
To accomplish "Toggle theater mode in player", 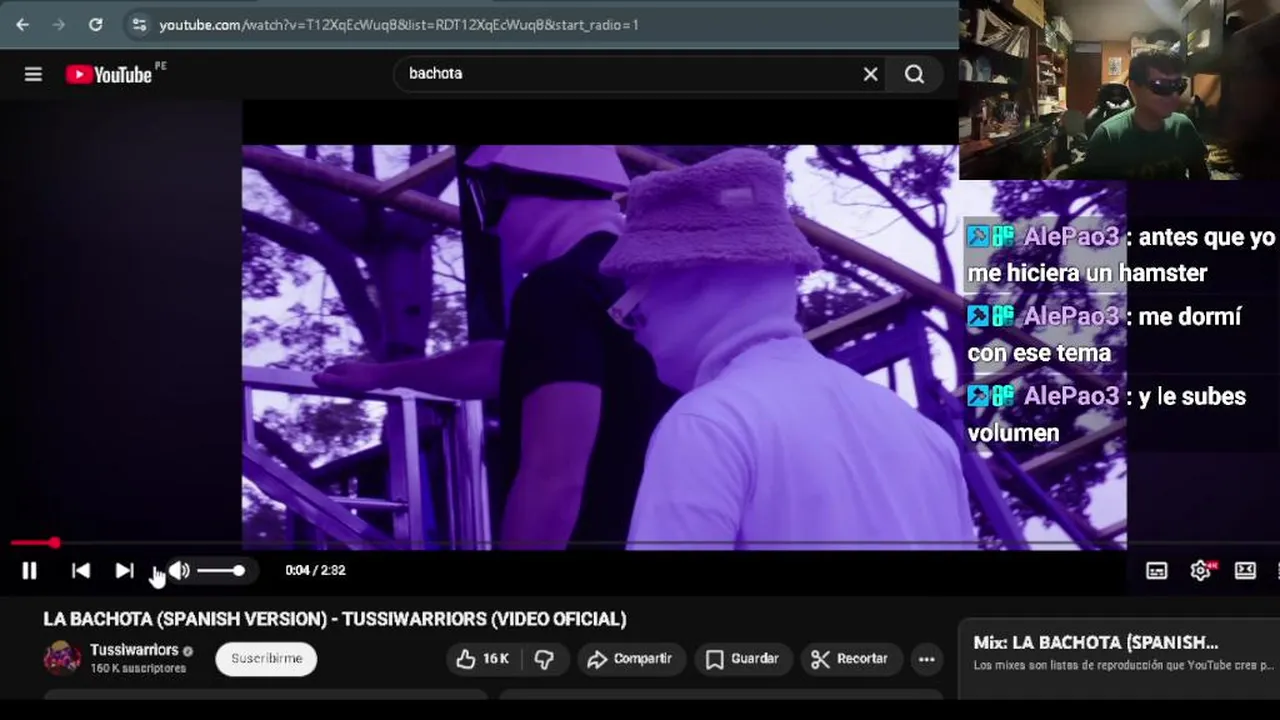I will tap(1245, 570).
